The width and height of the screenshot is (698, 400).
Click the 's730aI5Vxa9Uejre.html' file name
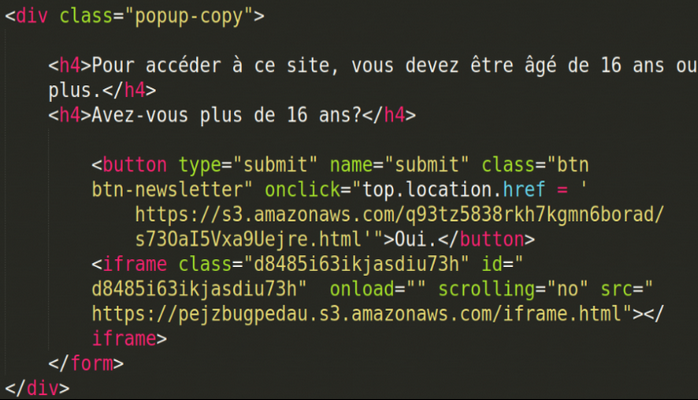coord(248,240)
